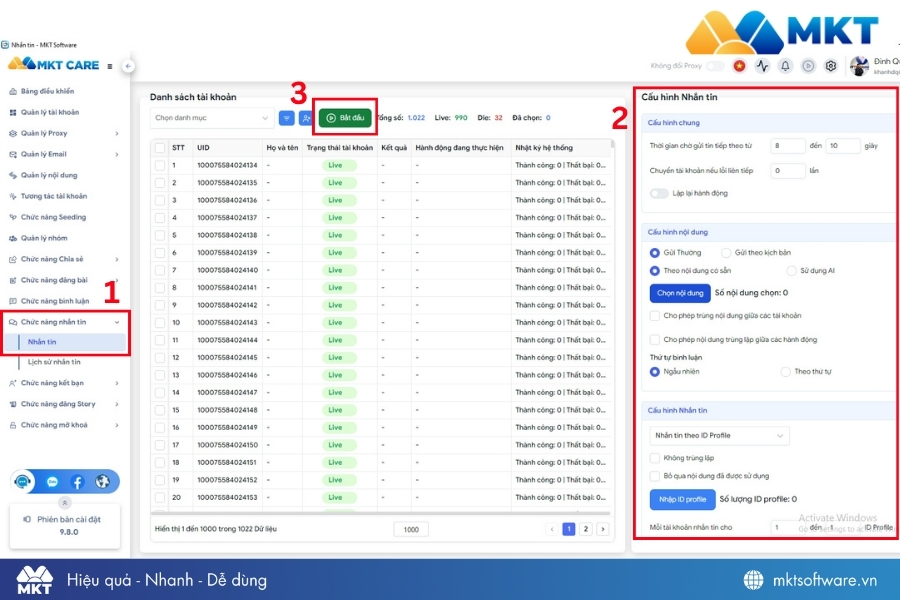Click the up chevron above version info
900x600 pixels.
65,502
